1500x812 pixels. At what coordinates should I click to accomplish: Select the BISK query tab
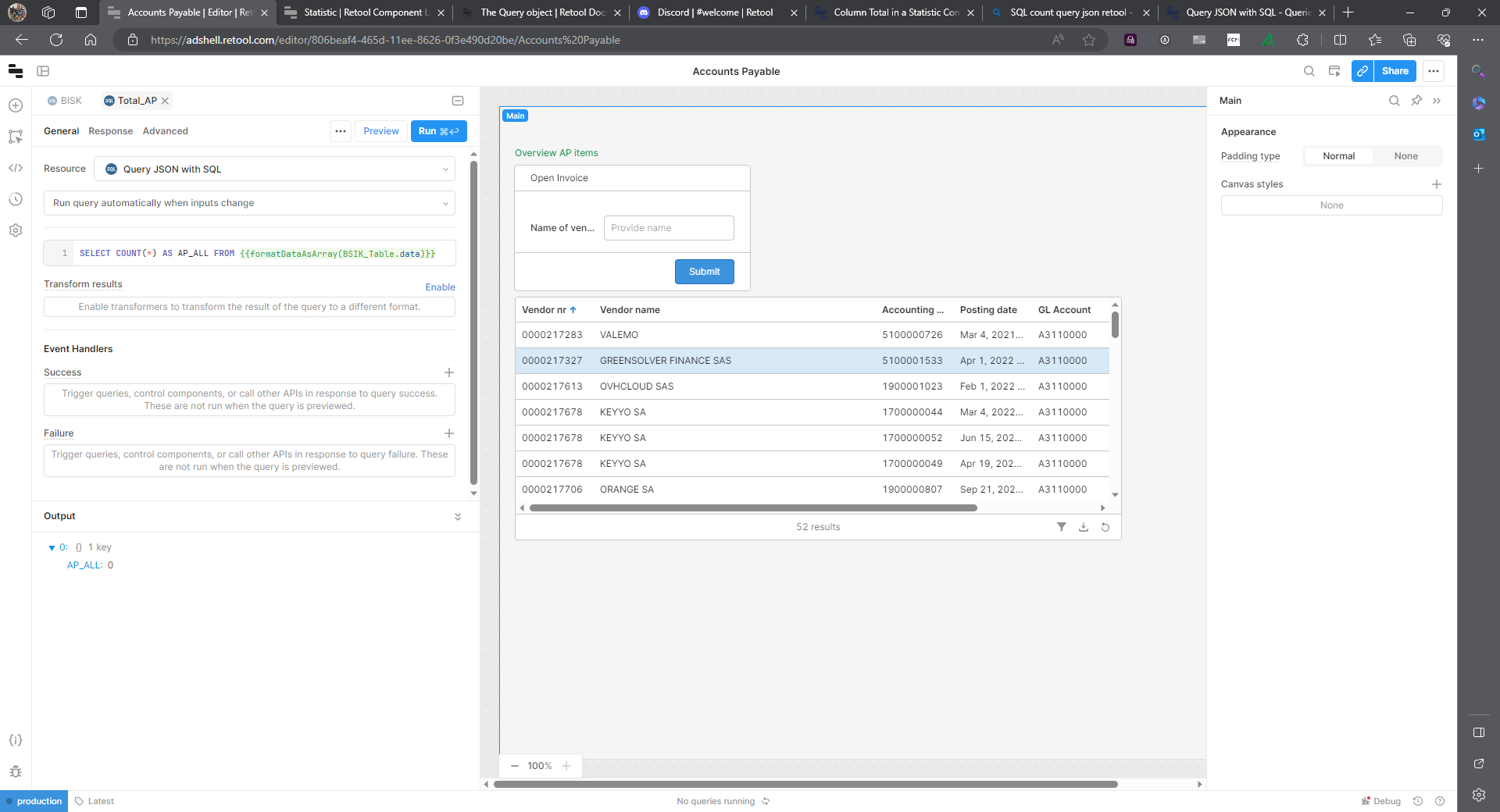(x=65, y=101)
